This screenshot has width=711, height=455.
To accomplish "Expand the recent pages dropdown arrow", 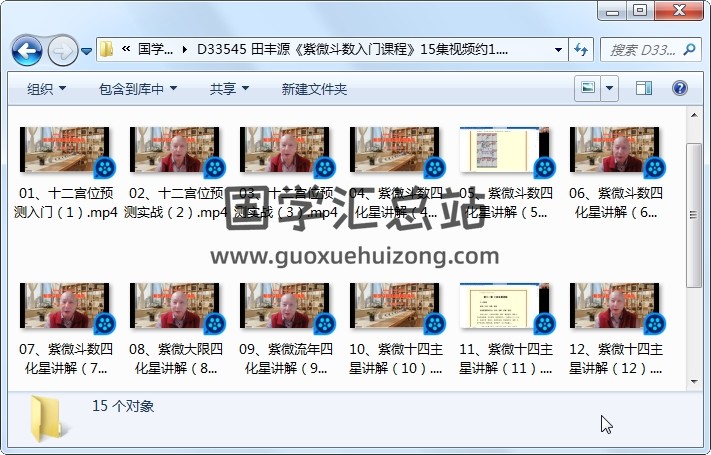I will click(x=87, y=50).
